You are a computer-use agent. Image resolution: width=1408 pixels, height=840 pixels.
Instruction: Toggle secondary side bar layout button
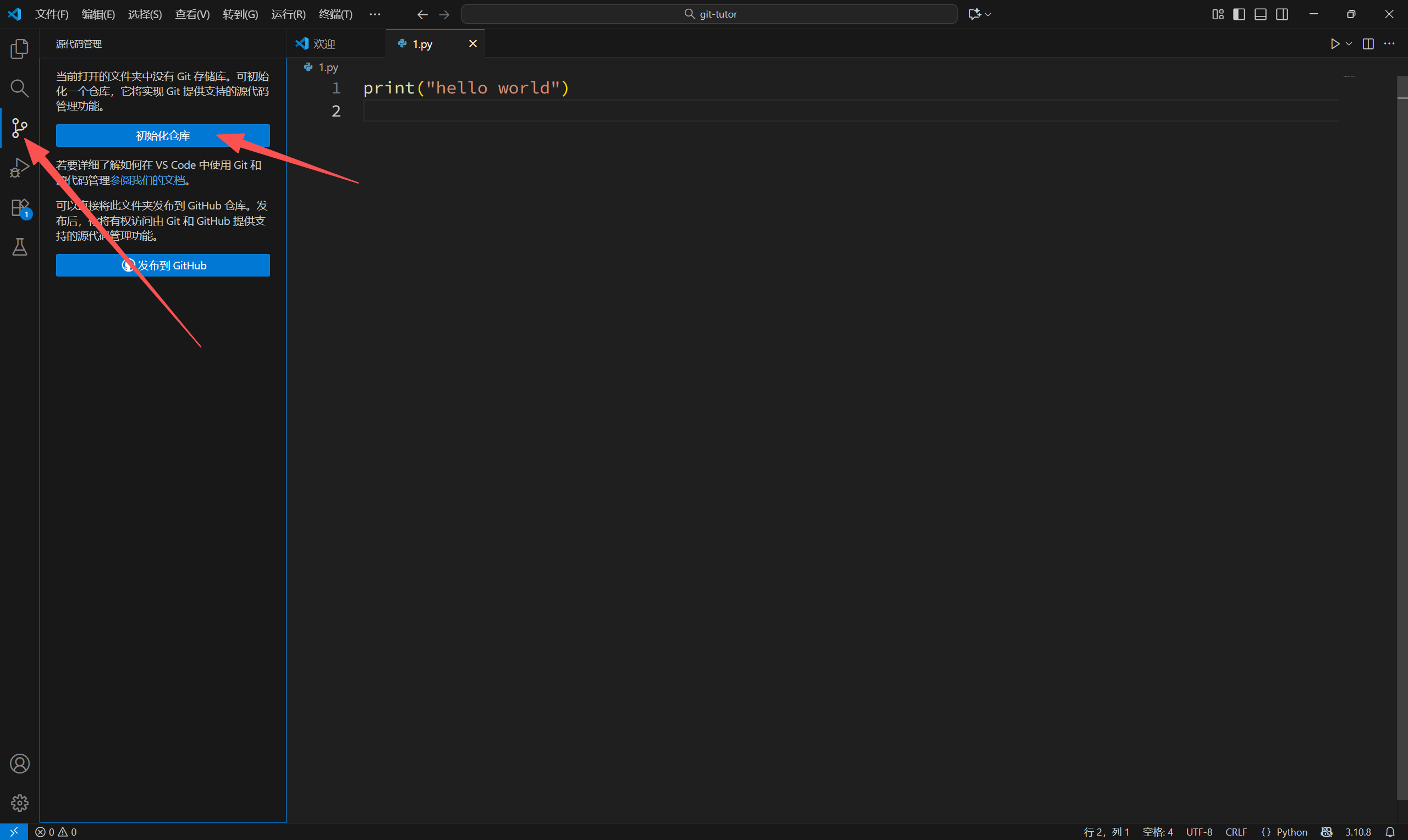point(1281,14)
